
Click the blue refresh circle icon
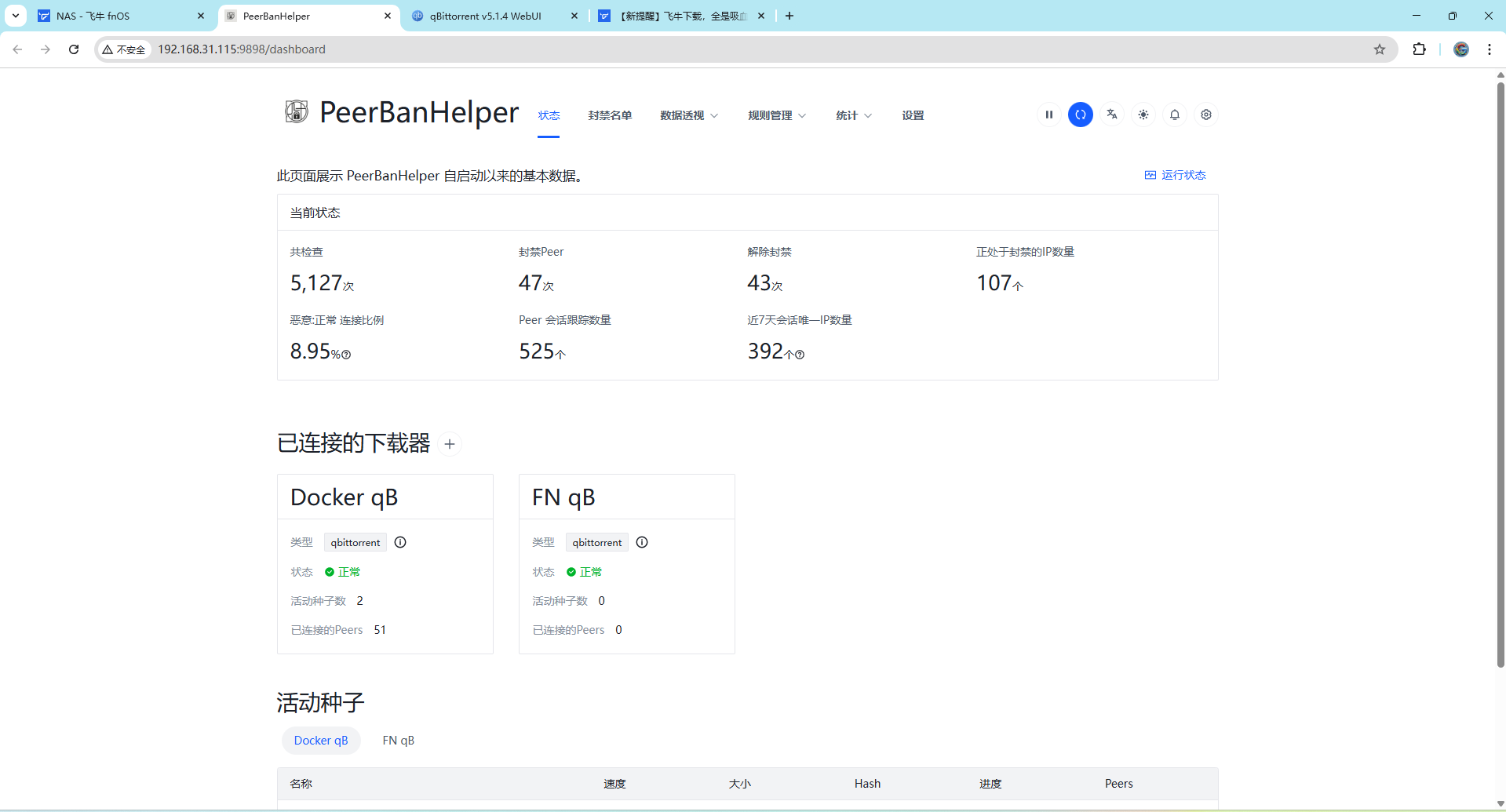click(x=1081, y=115)
